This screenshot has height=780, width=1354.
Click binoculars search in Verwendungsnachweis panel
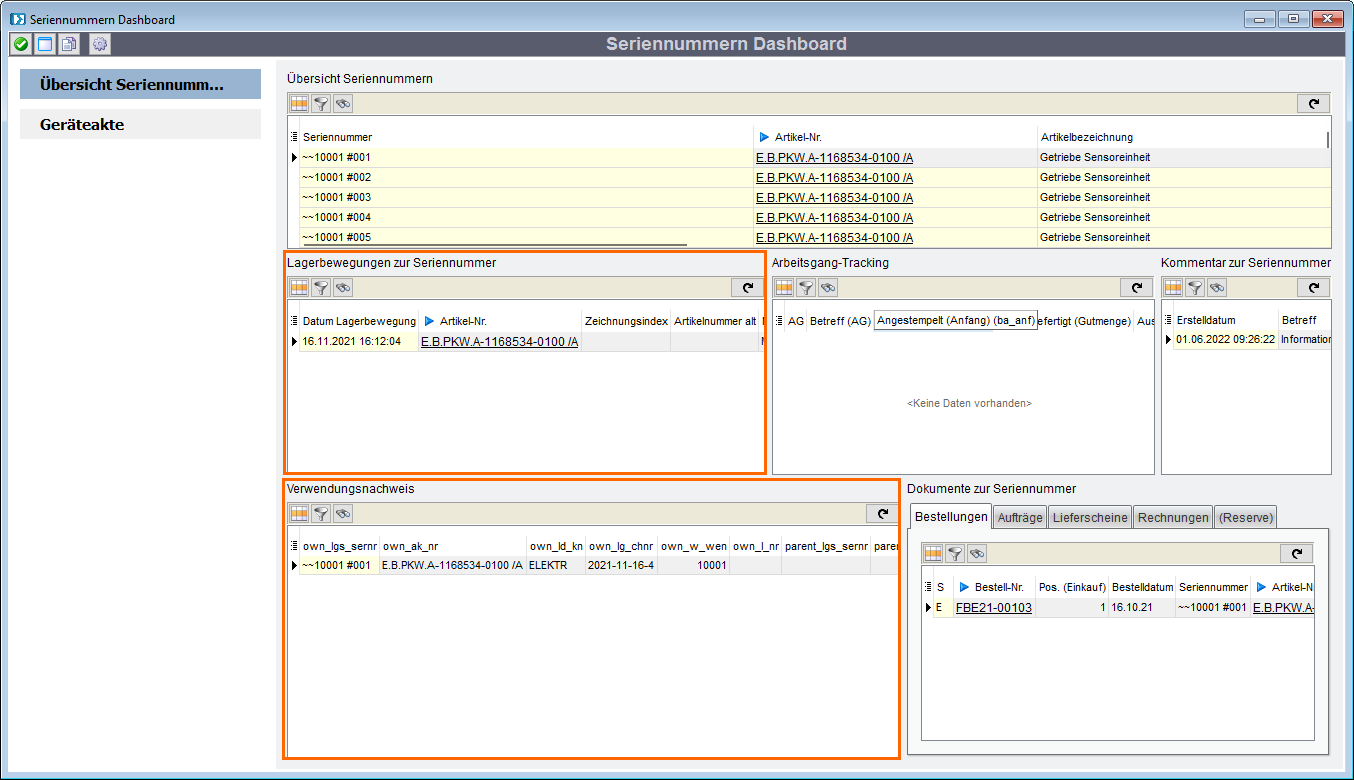343,513
